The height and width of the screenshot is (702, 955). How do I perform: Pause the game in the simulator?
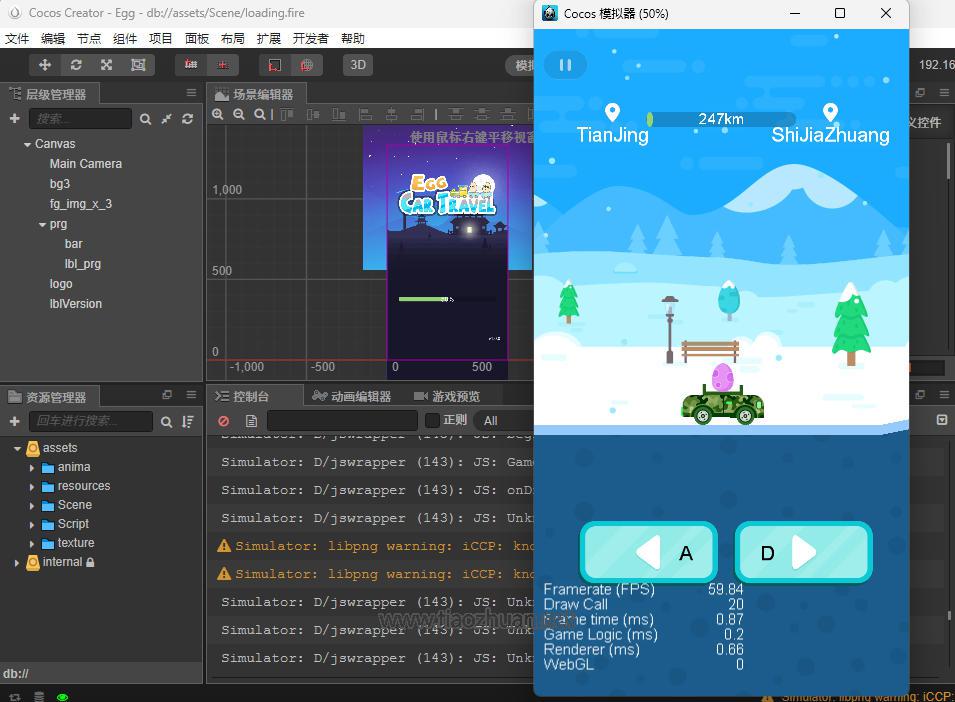565,65
